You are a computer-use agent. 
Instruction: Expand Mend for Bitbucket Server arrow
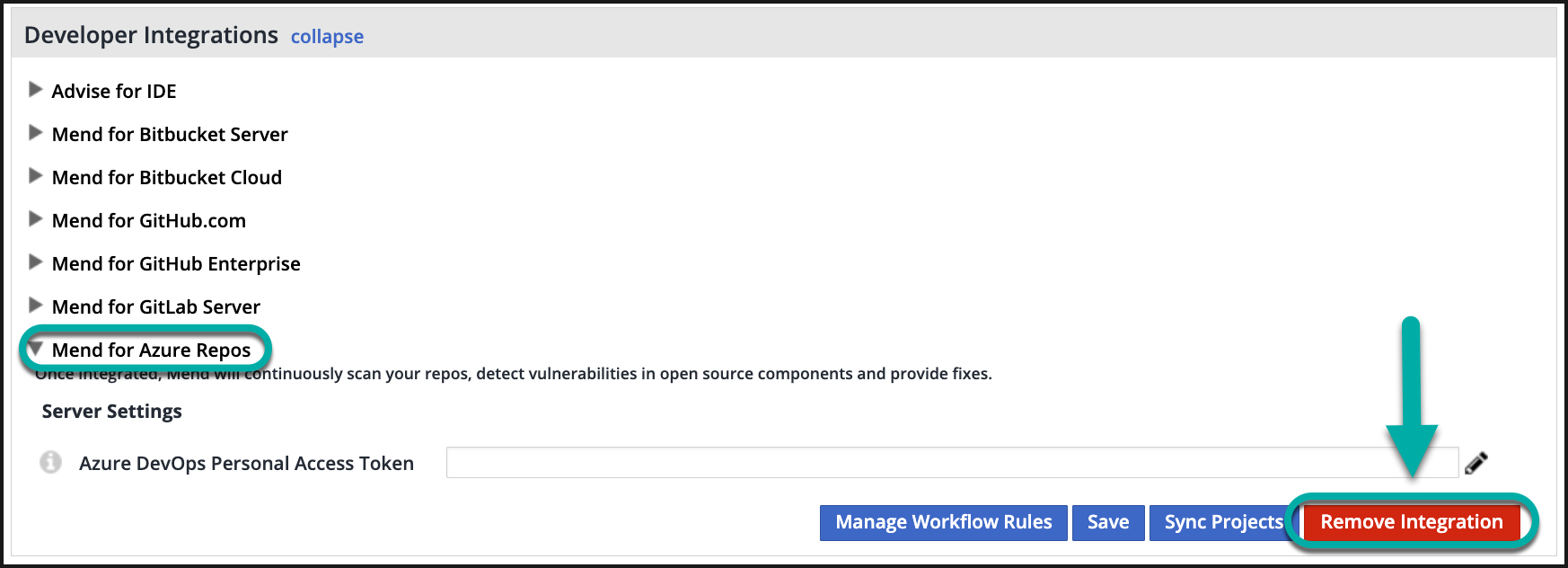(x=36, y=133)
